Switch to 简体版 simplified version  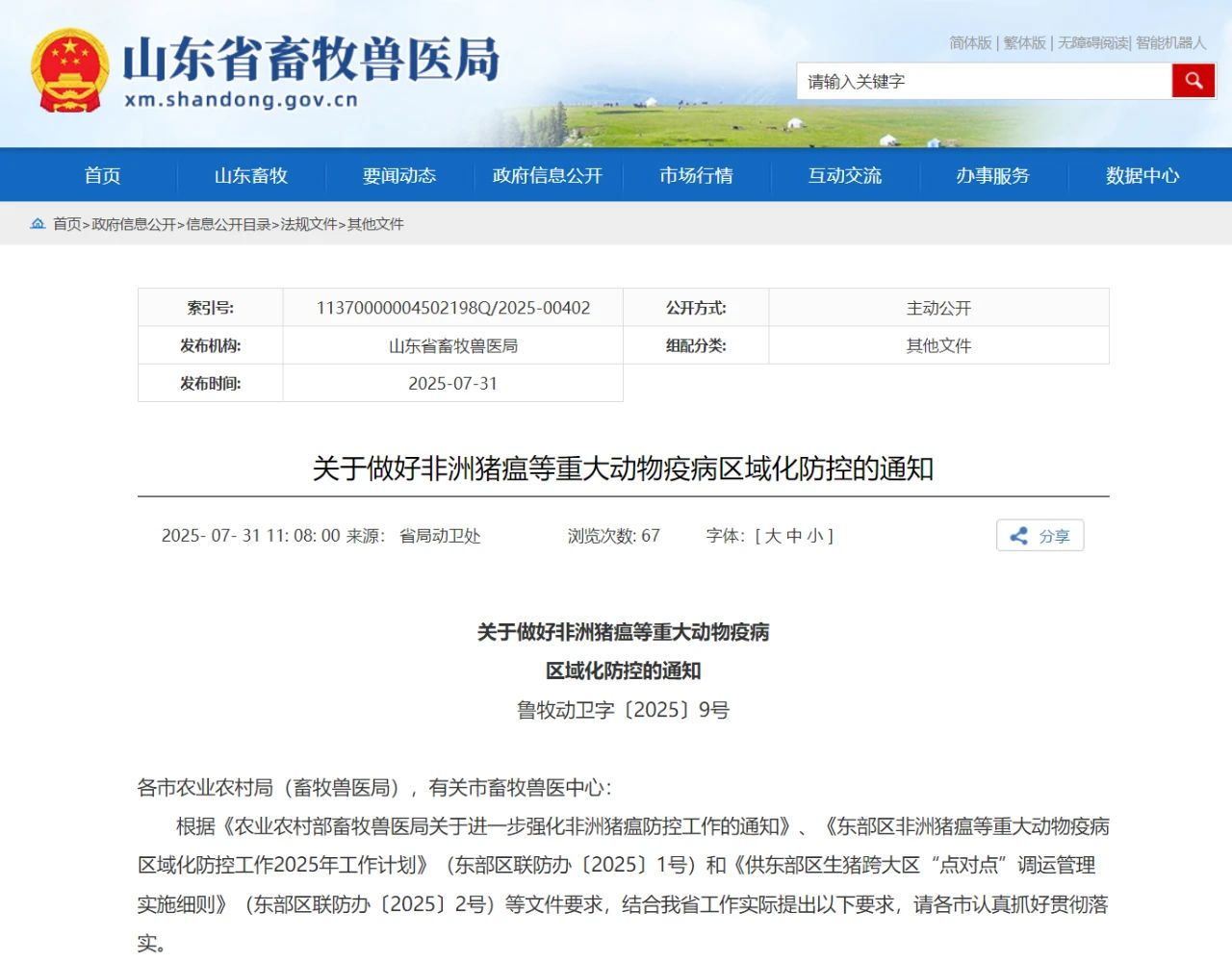[970, 42]
